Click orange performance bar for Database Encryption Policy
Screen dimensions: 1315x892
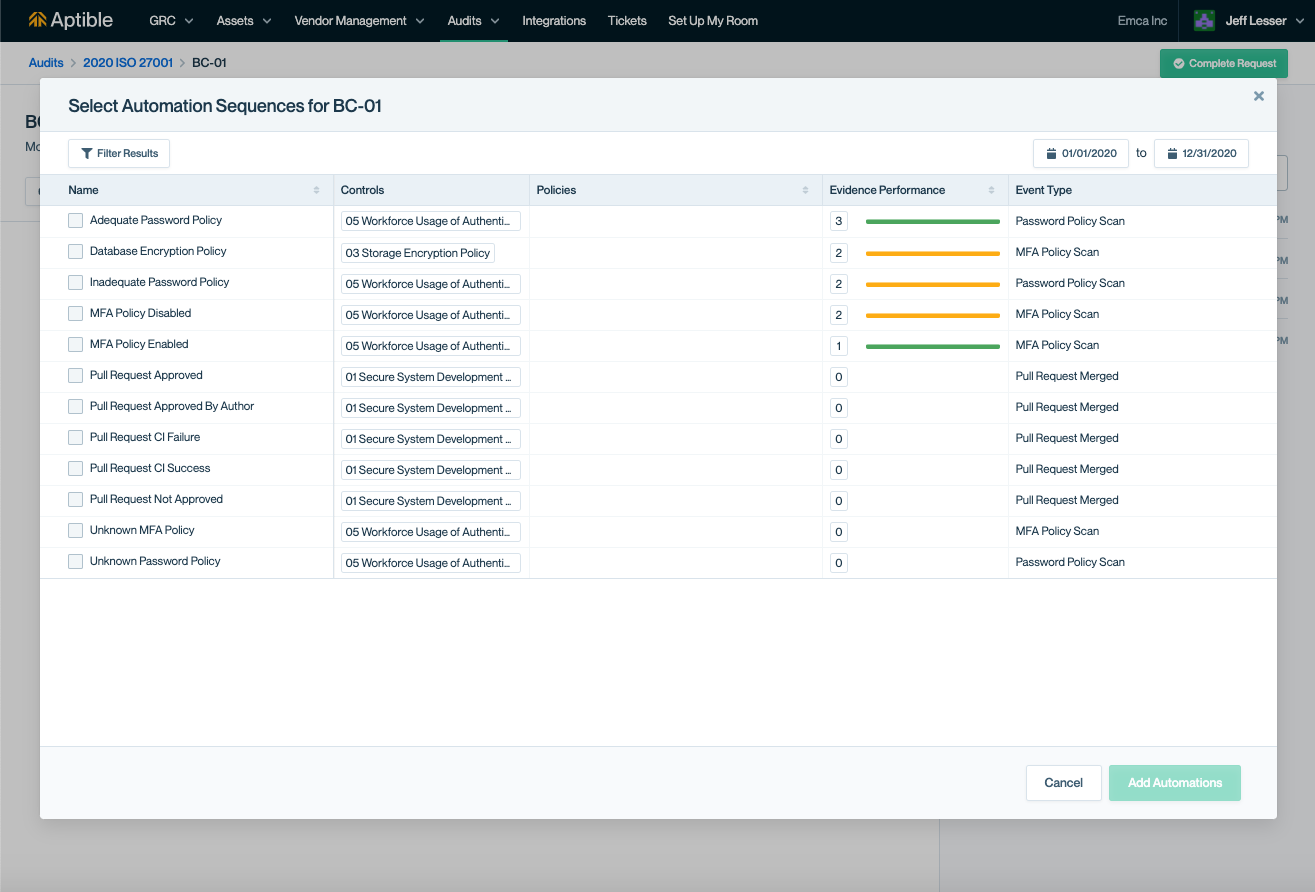tap(933, 253)
